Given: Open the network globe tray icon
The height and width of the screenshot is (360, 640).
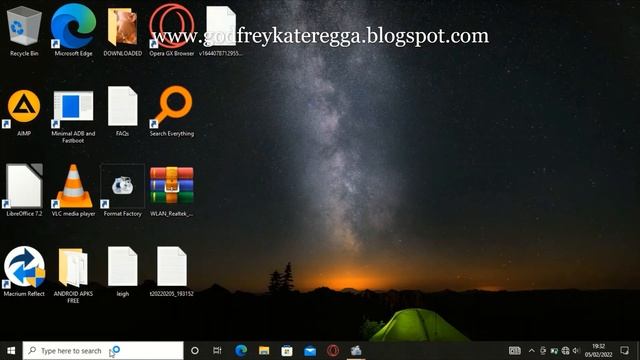Looking at the screenshot, I should click(x=565, y=351).
